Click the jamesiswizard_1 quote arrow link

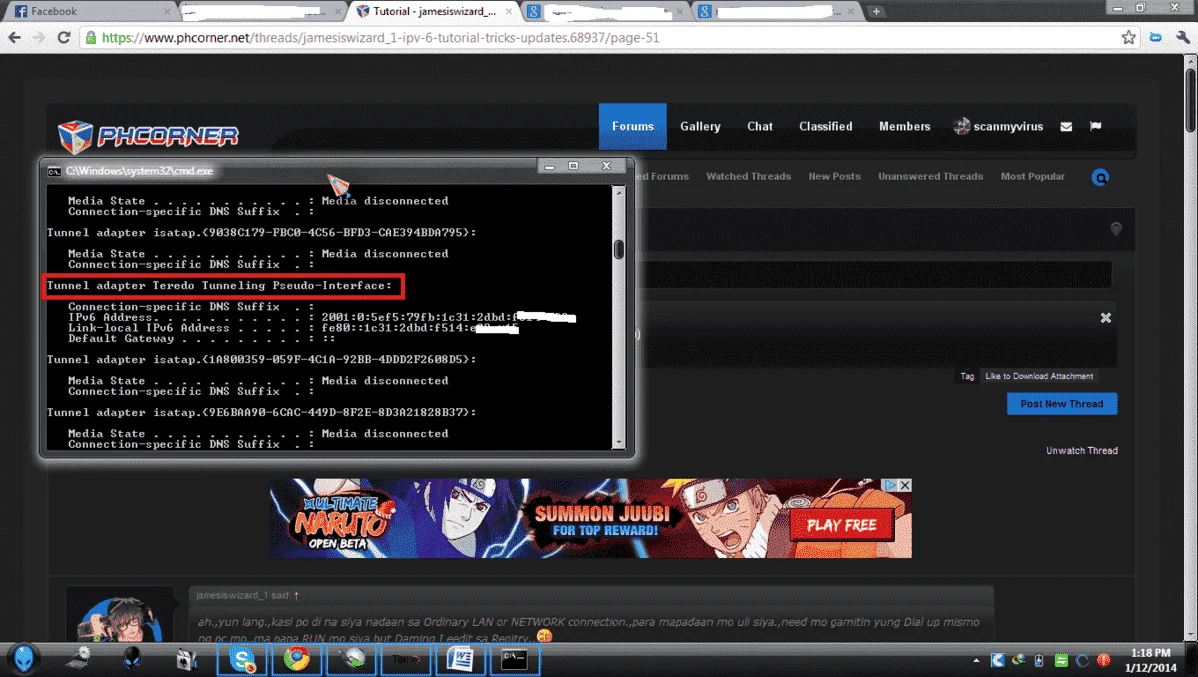(296, 595)
